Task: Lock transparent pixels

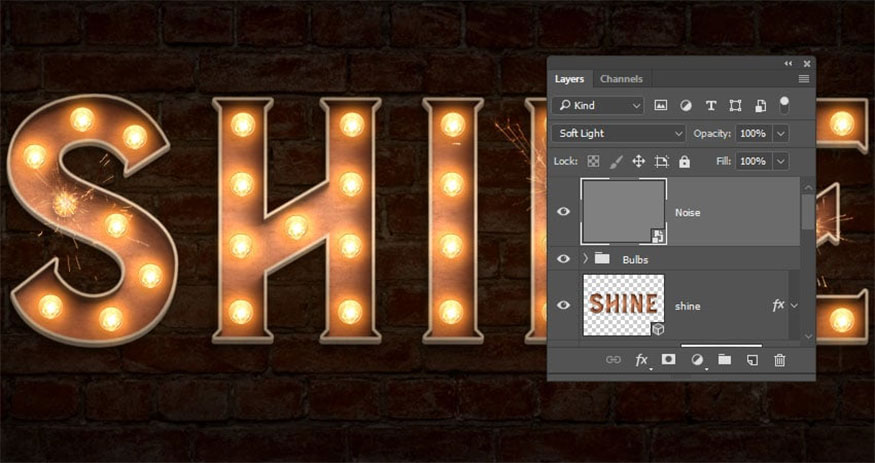Action: [x=593, y=161]
